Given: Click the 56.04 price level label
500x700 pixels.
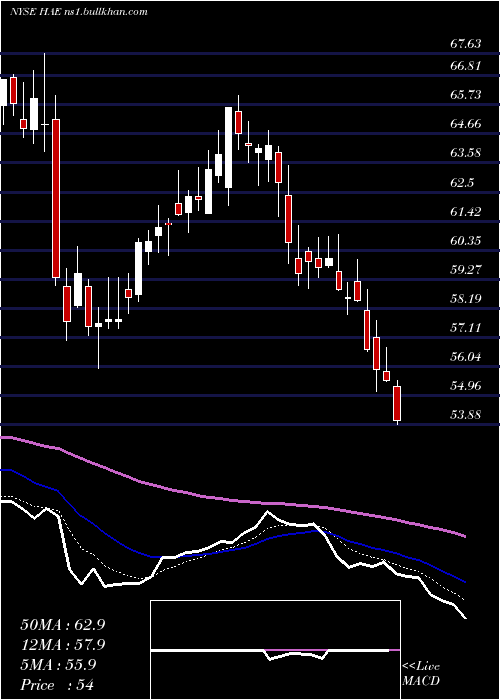Looking at the screenshot, I should tap(466, 357).
